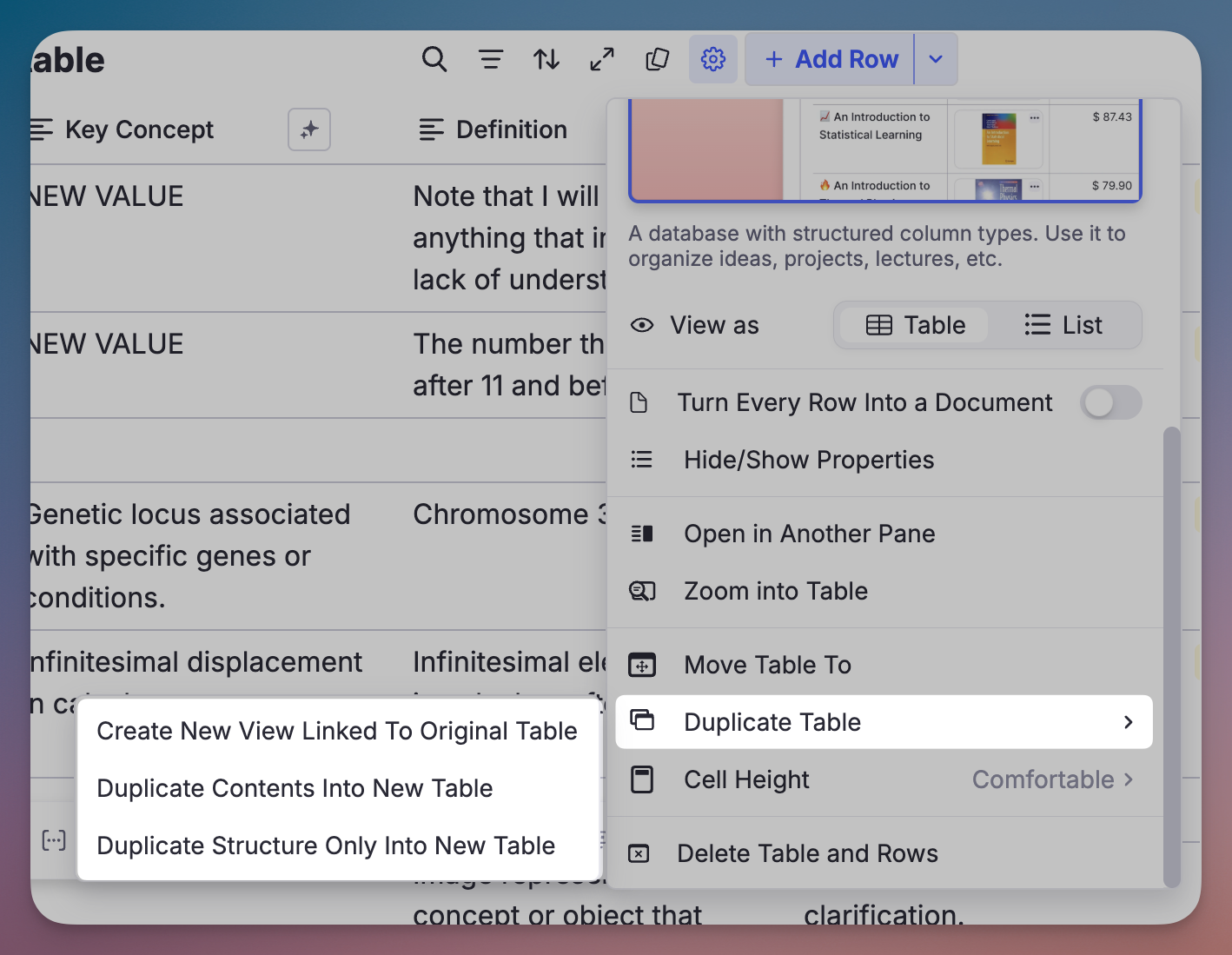This screenshot has width=1232, height=955.
Task: Click the sort arrows icon
Action: [x=546, y=59]
